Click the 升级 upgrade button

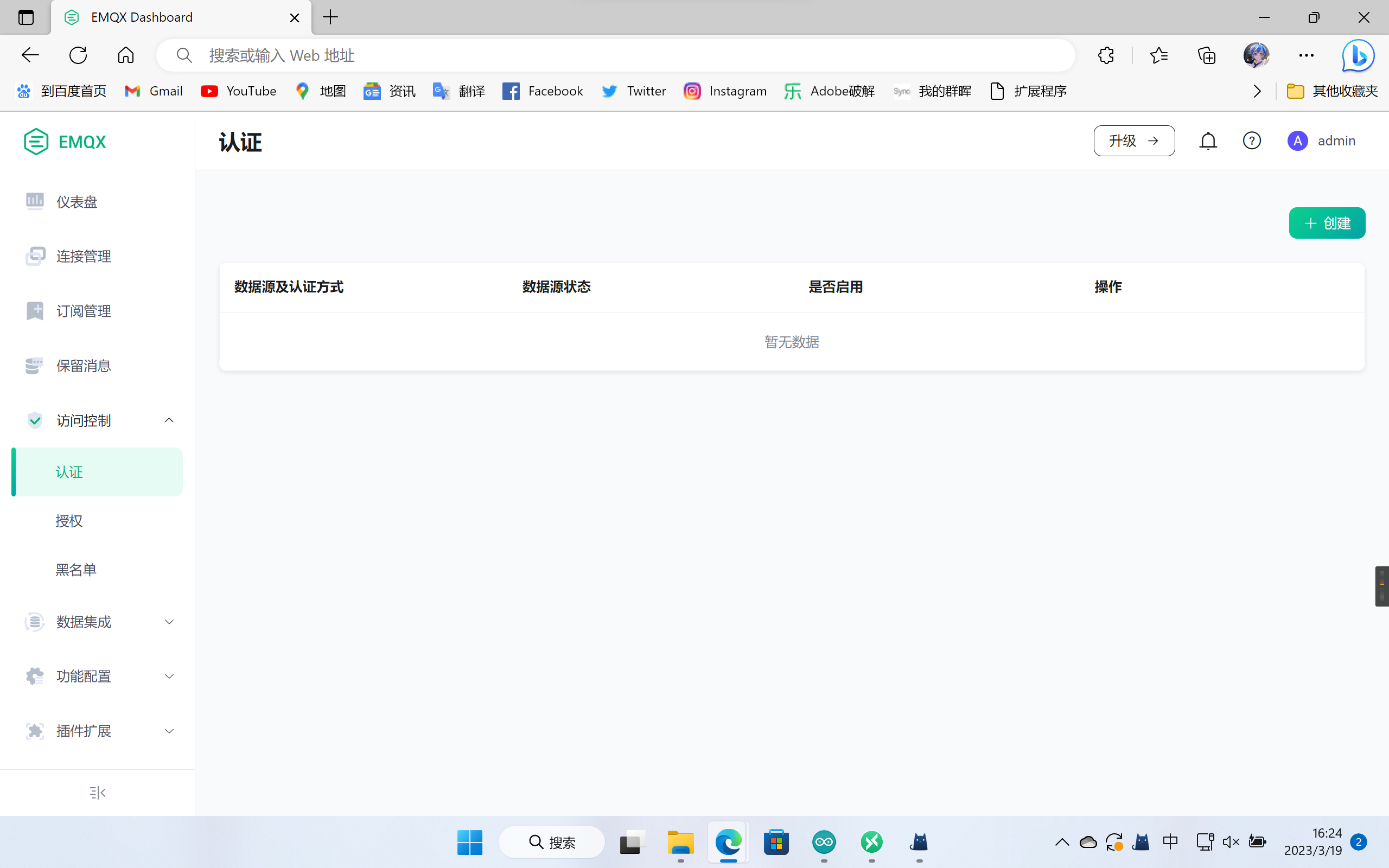(x=1133, y=141)
